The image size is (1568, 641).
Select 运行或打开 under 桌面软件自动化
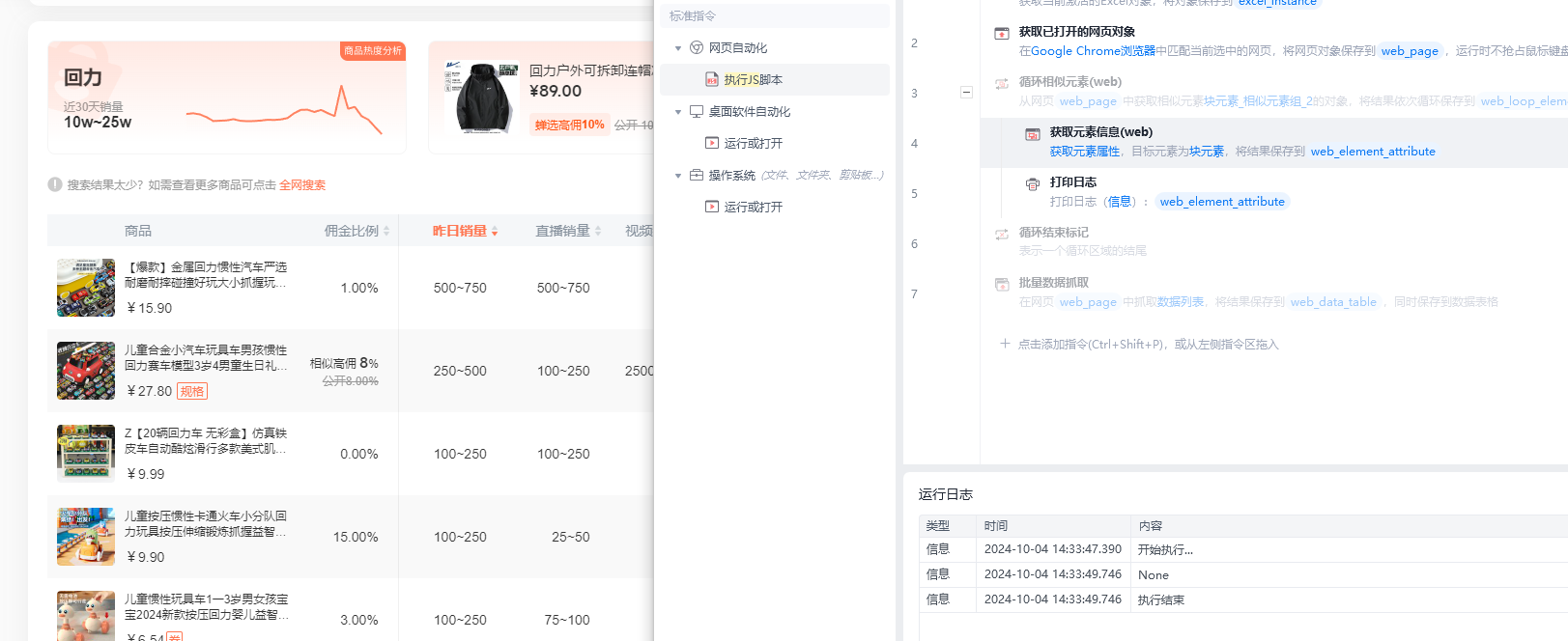(754, 144)
